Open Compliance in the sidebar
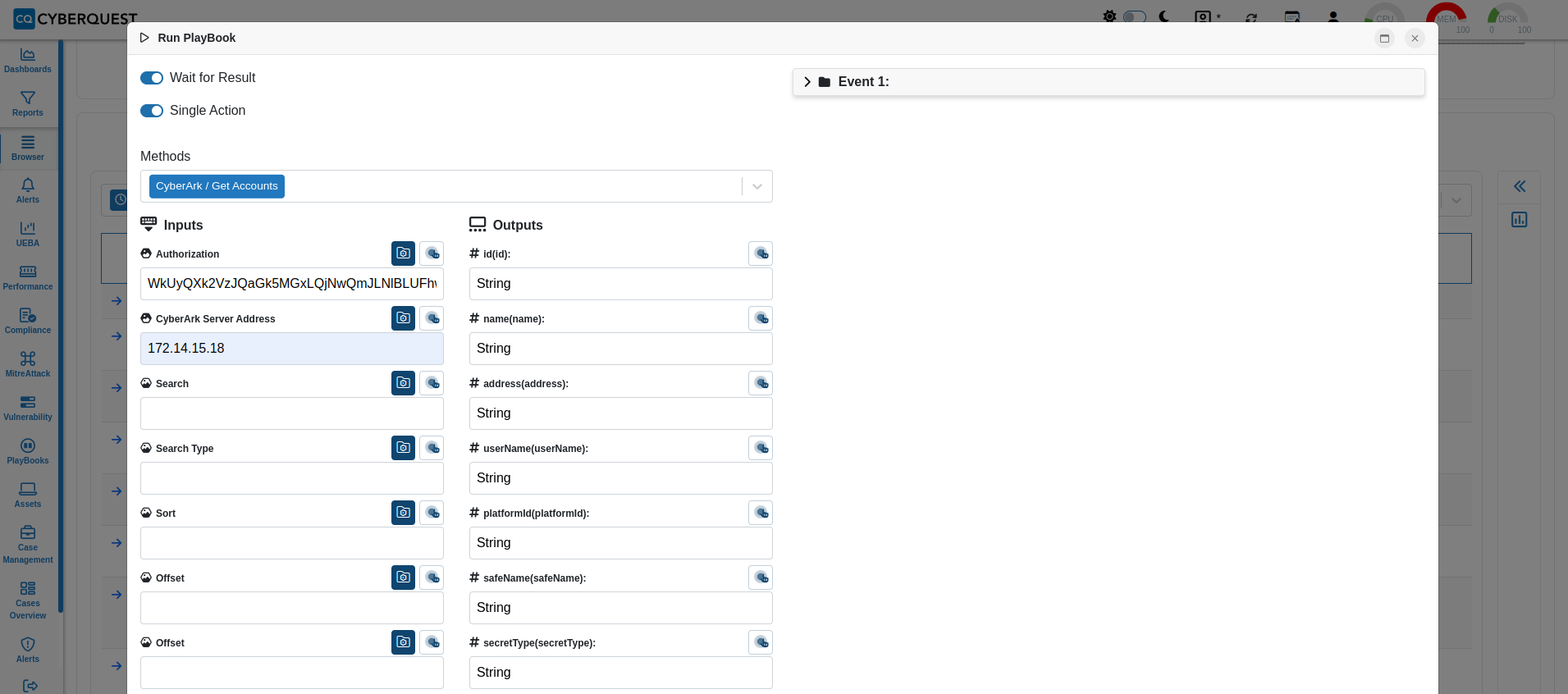Image resolution: width=1568 pixels, height=694 pixels. tap(28, 322)
